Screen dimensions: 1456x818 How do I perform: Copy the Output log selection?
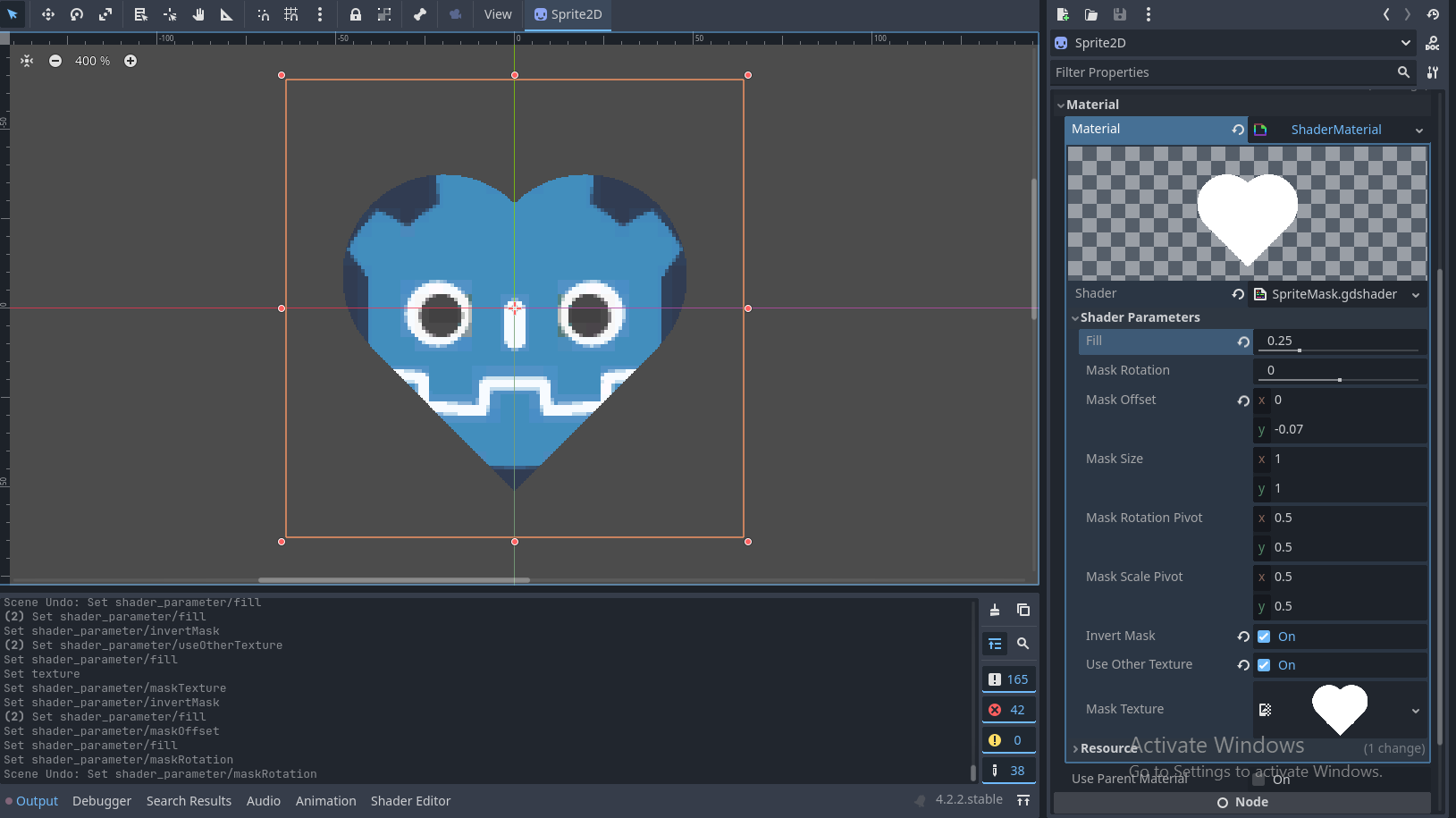point(1023,610)
